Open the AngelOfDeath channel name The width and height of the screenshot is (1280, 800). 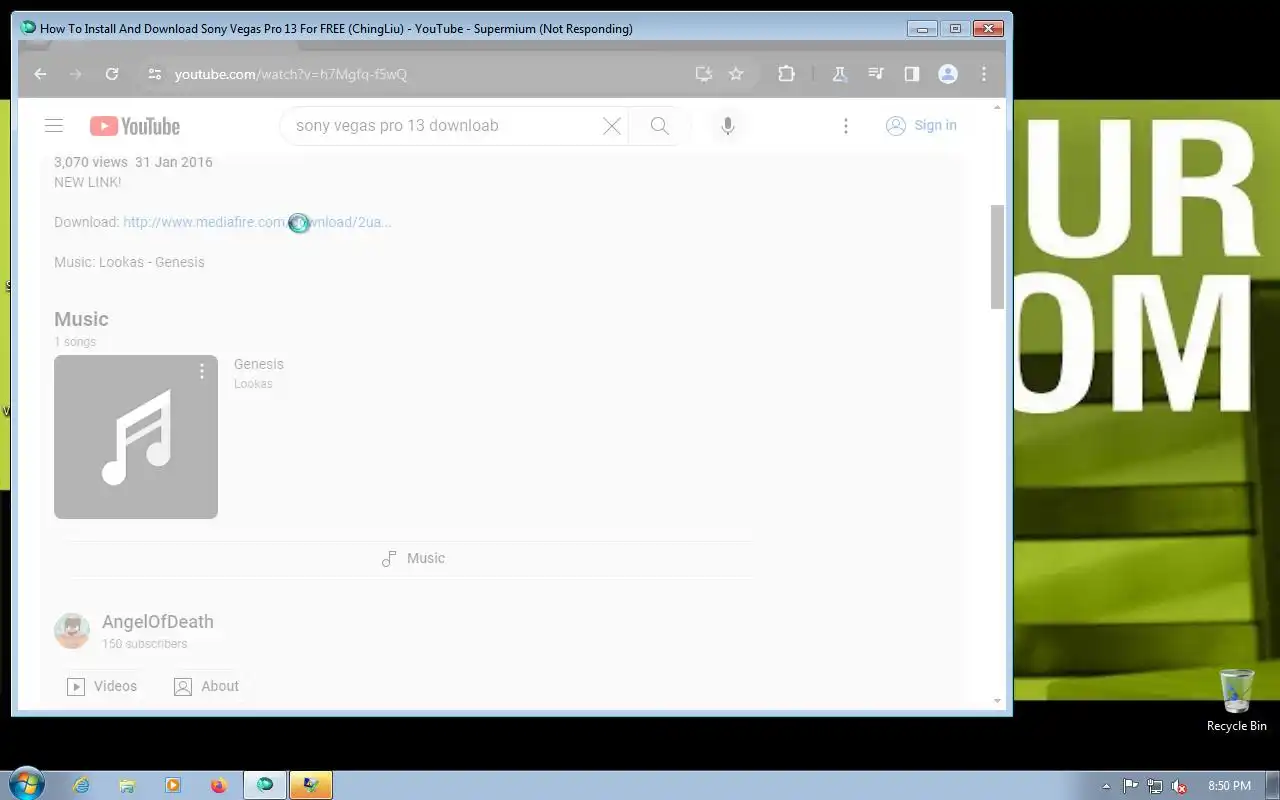pyautogui.click(x=158, y=622)
